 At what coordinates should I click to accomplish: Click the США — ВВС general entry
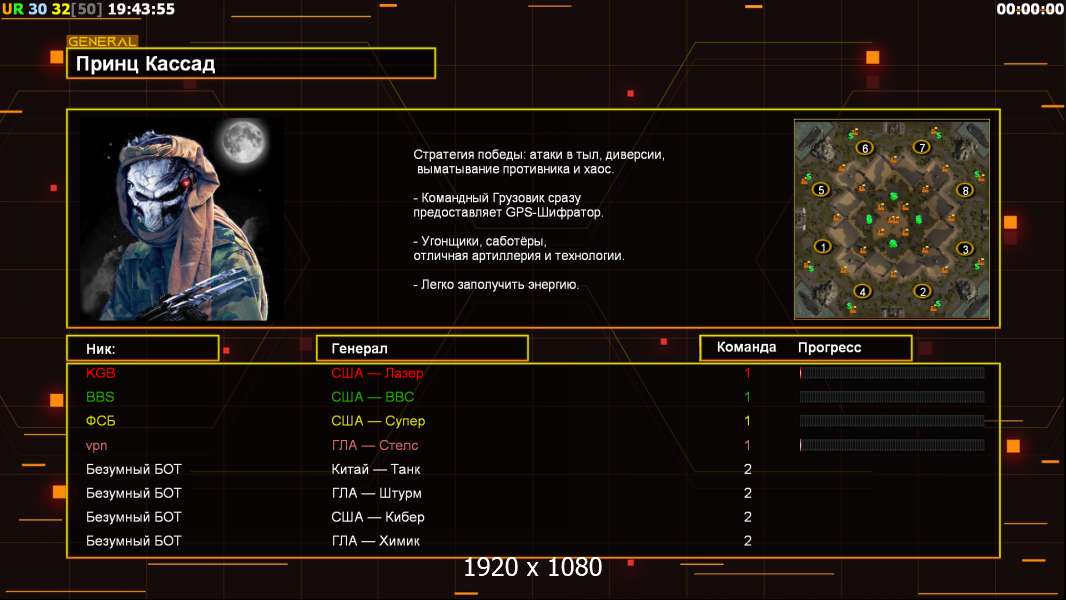click(x=373, y=397)
